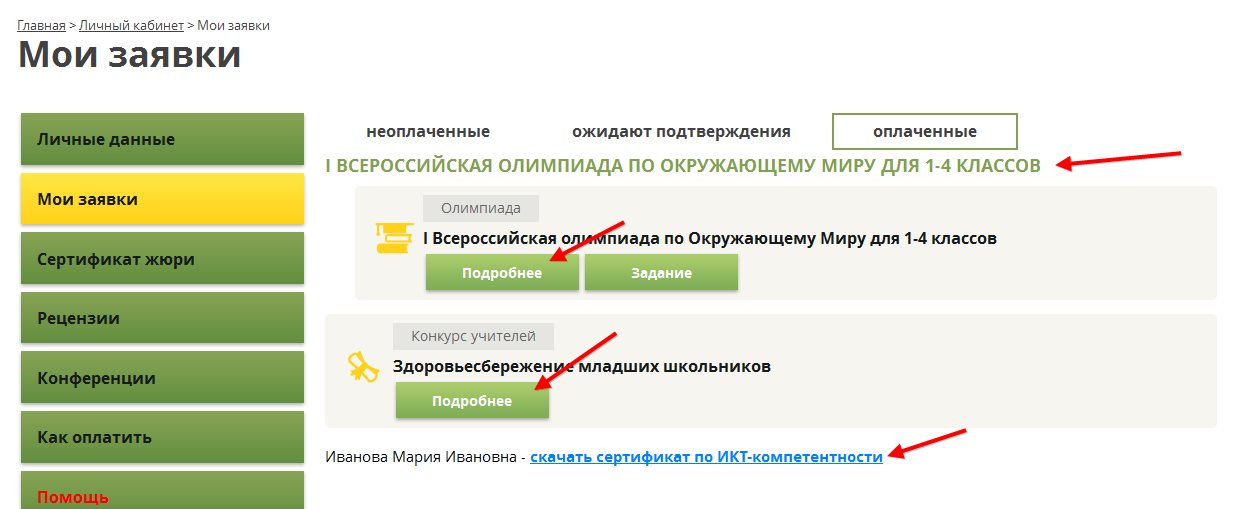
Task: Click the diploma scroll icon of teacher contest
Action: coord(364,367)
